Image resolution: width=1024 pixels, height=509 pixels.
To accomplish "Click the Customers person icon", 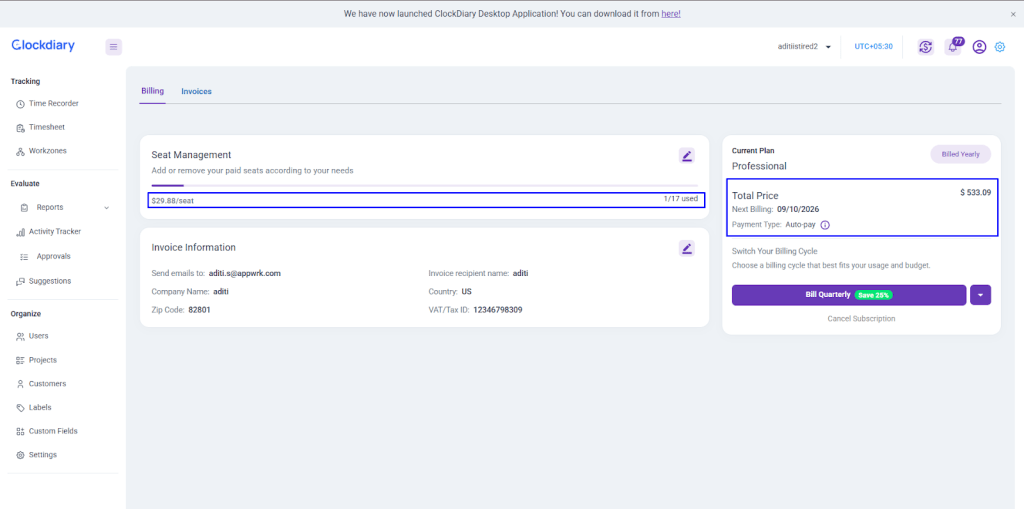I will pyautogui.click(x=20, y=384).
